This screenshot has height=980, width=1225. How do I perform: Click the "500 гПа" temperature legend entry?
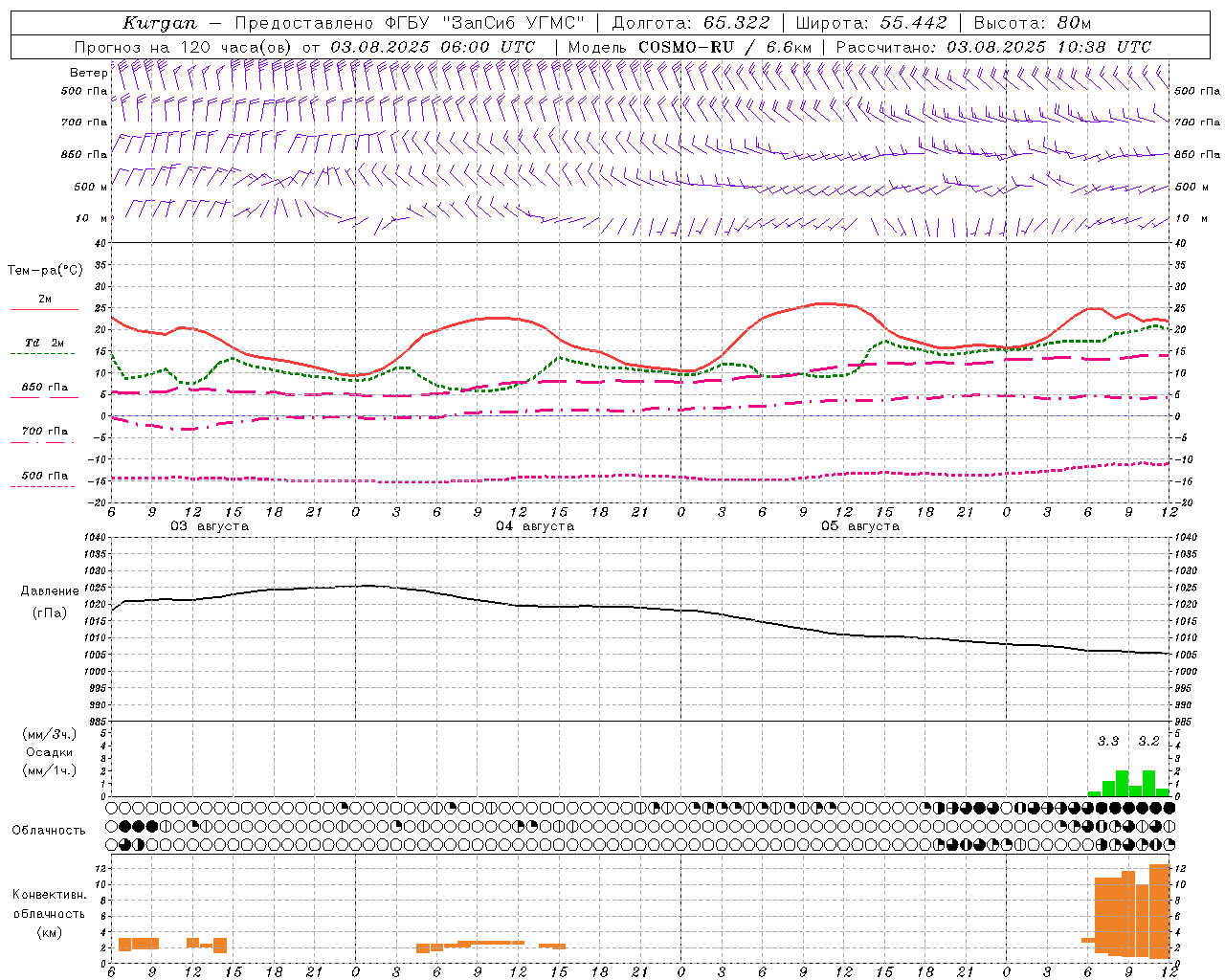coord(44,476)
